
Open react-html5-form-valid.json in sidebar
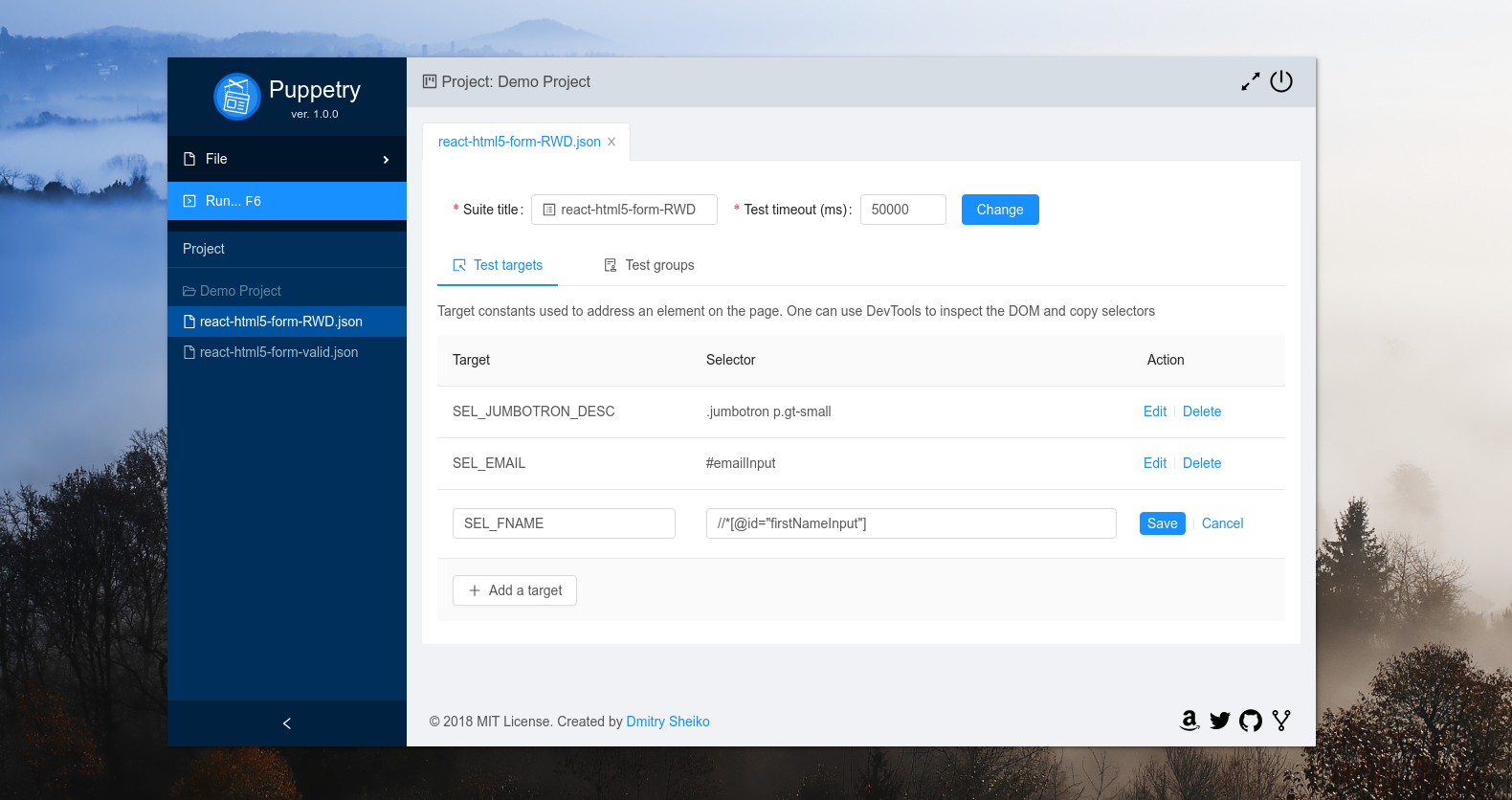[287, 352]
